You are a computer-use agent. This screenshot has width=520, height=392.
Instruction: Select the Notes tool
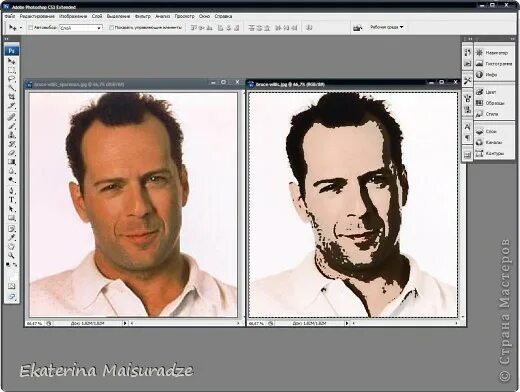(12, 229)
